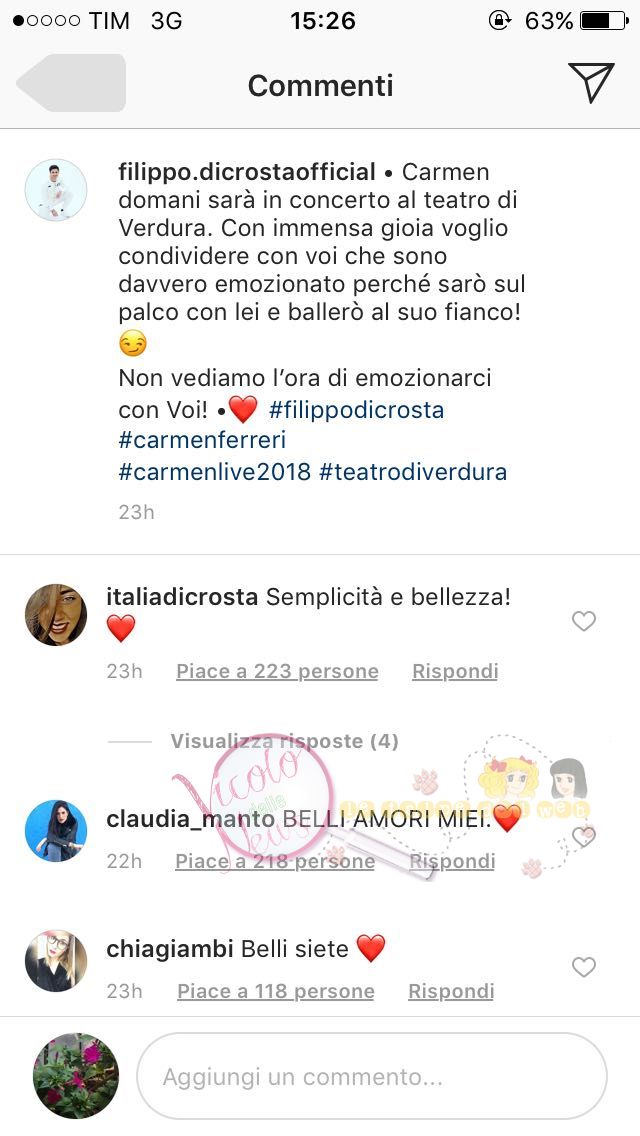Expand Visualizza risposte (4)
Screen dimensions: 640x1136
284,741
